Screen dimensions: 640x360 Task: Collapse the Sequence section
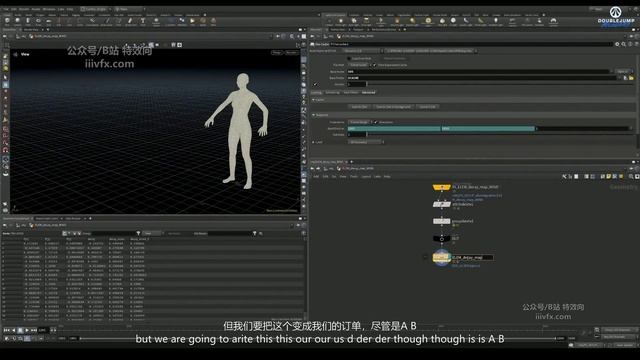point(313,115)
